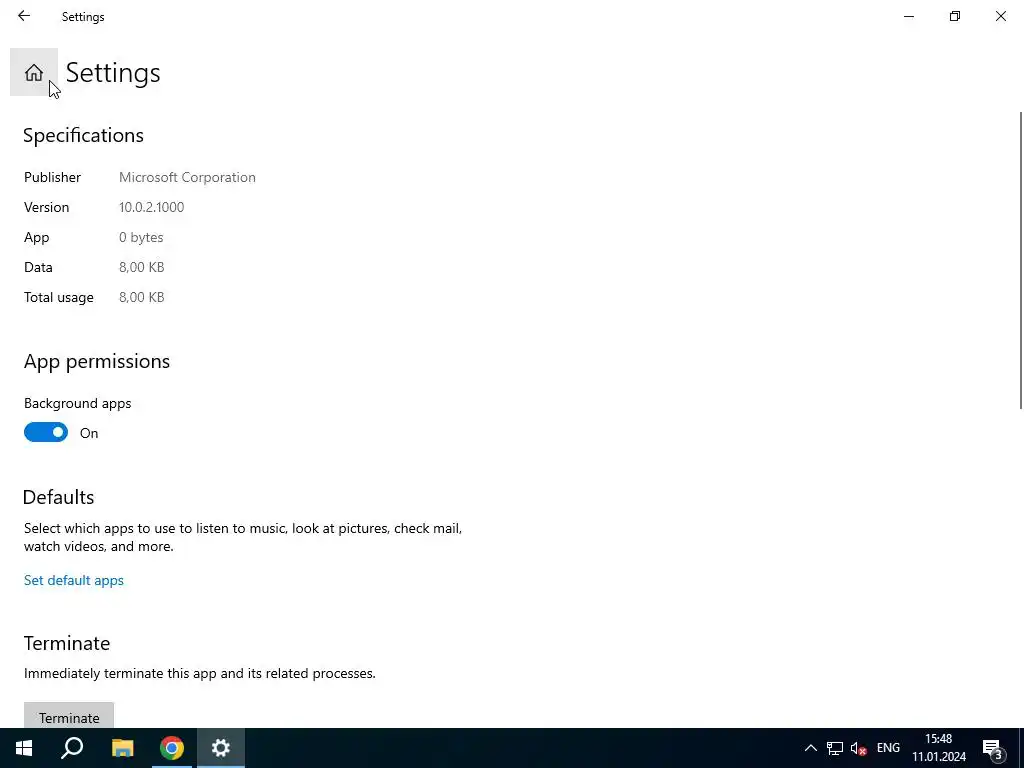Image resolution: width=1024 pixels, height=768 pixels.
Task: Launch File Explorer from taskbar
Action: (x=122, y=748)
